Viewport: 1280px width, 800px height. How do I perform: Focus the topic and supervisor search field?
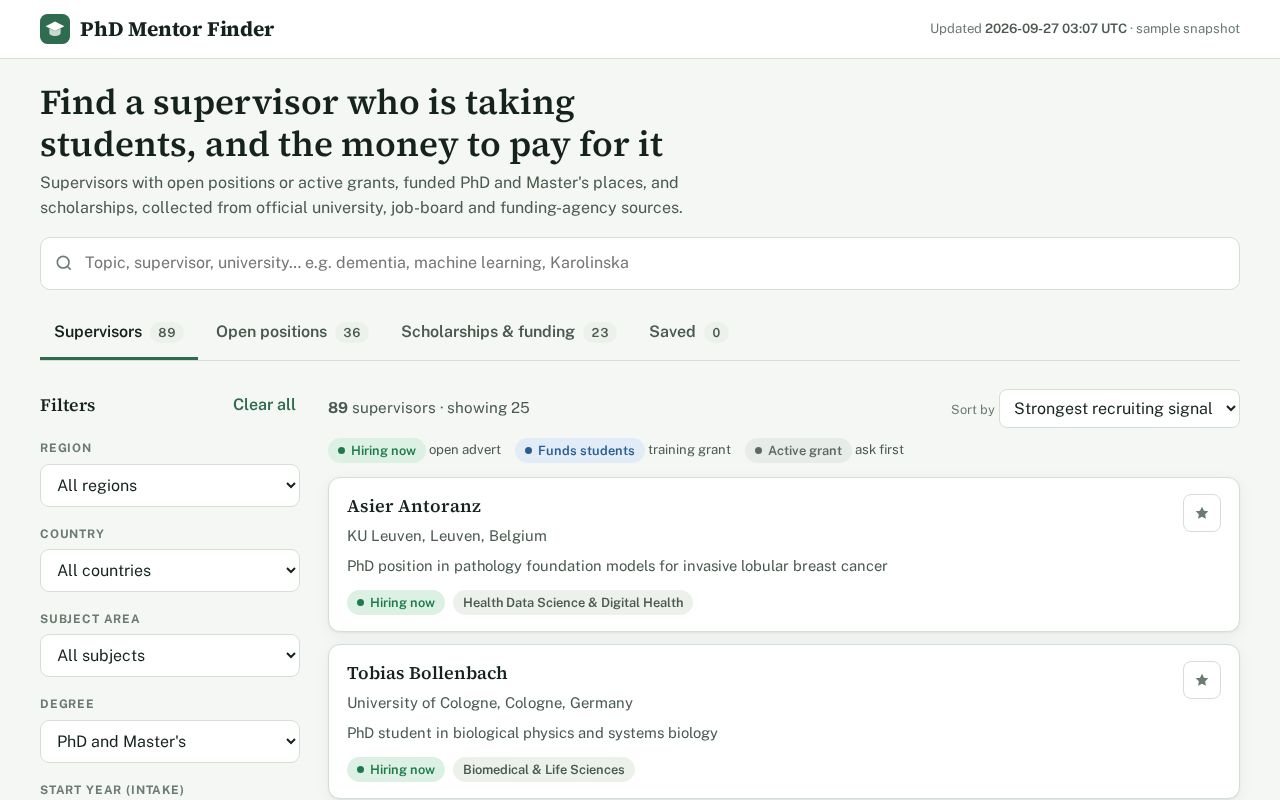coord(640,263)
